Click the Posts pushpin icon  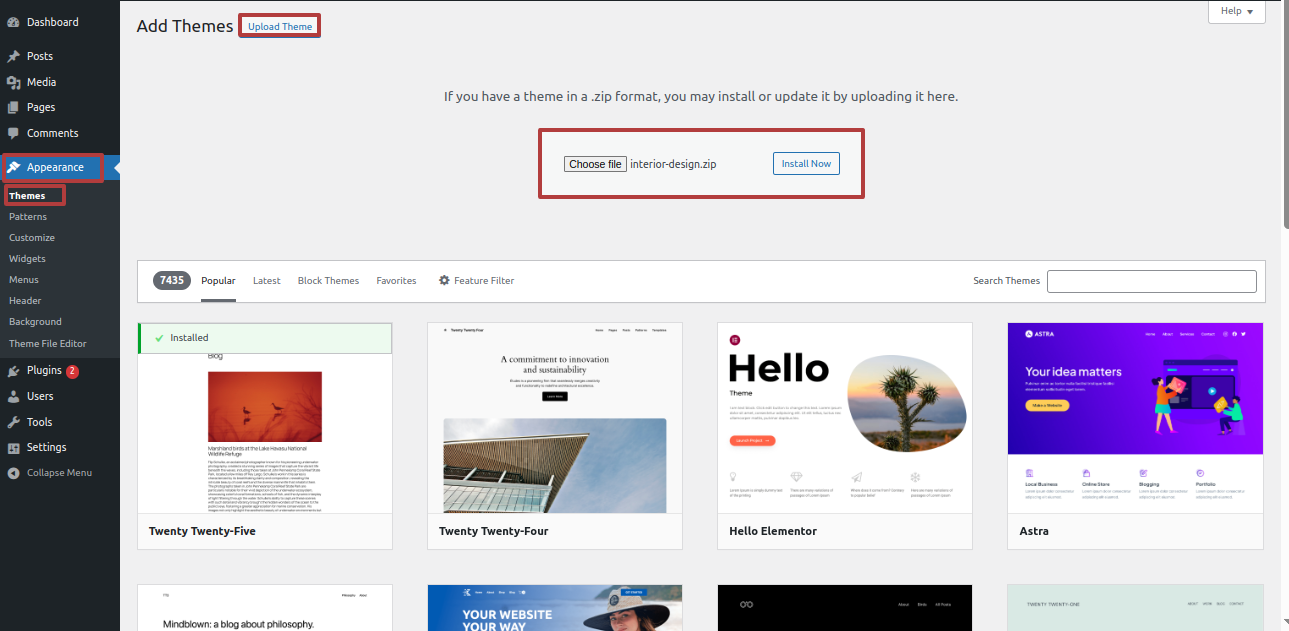point(13,56)
